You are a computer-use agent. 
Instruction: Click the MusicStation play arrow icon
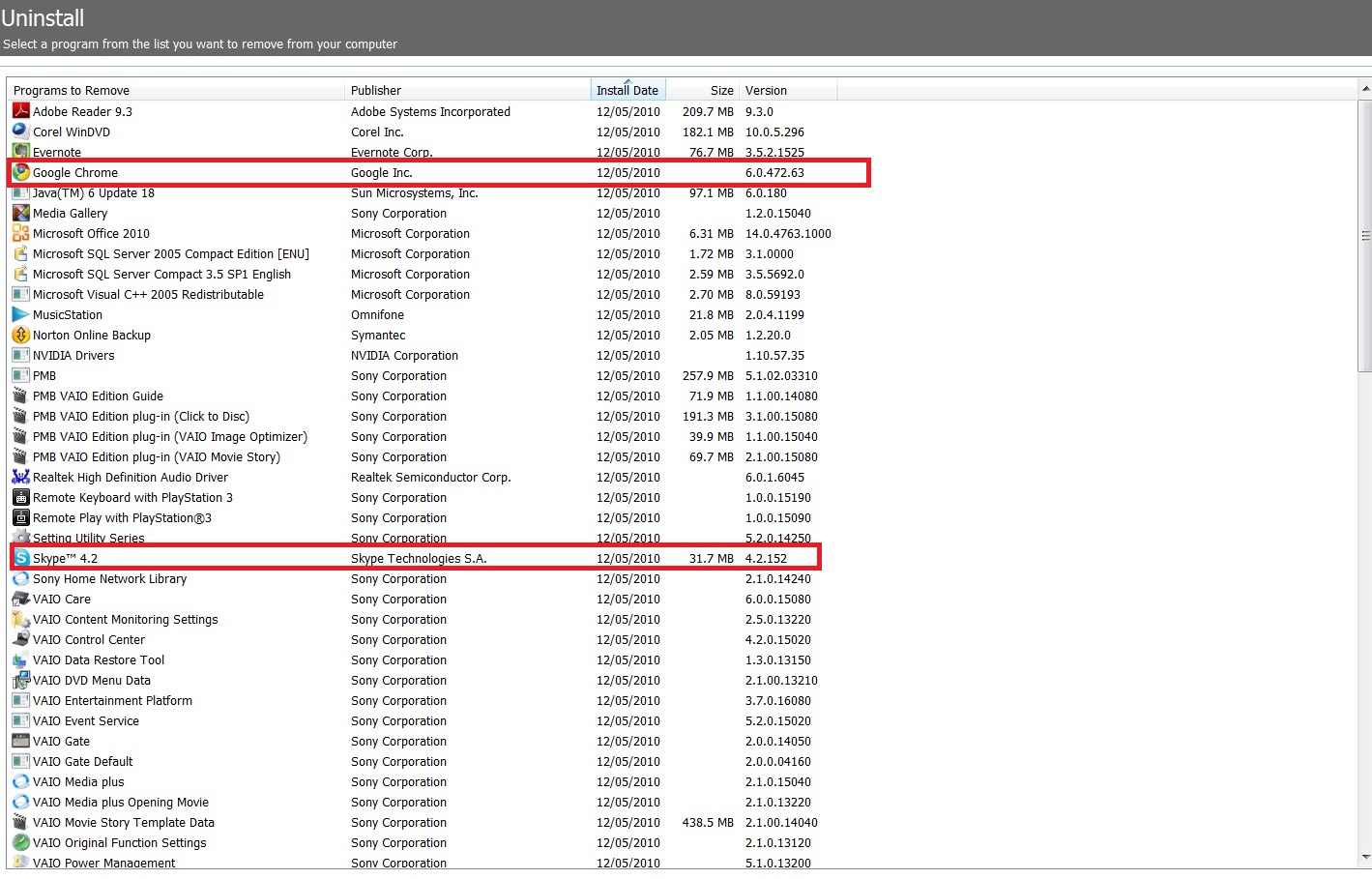pos(20,314)
